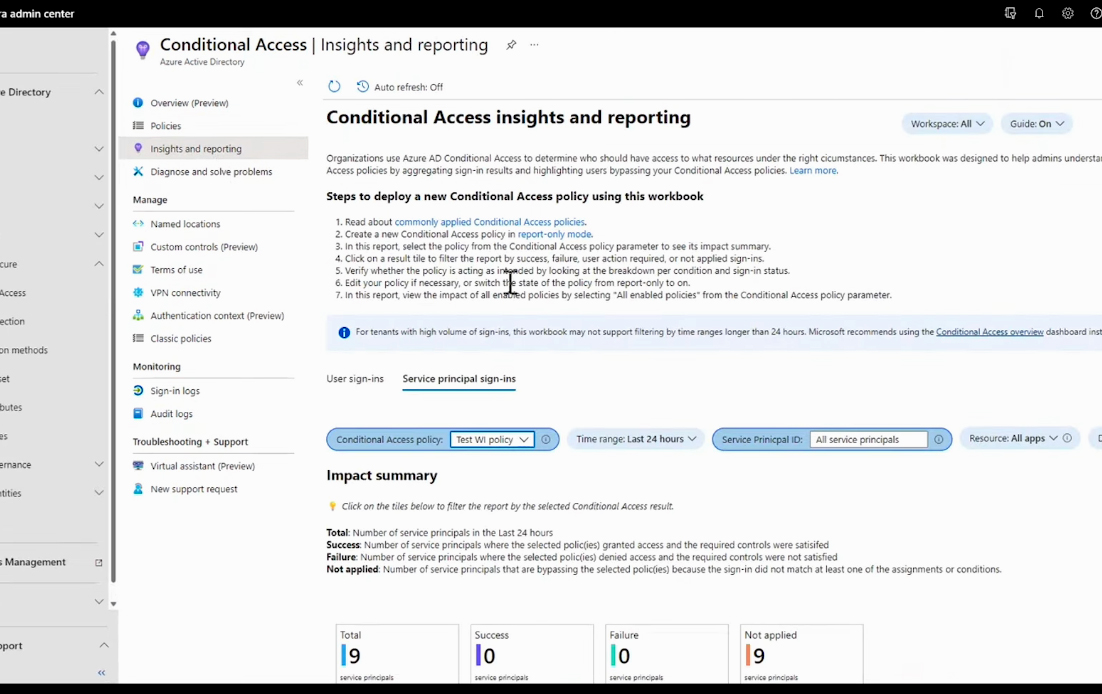This screenshot has height=694, width=1102.
Task: Open the report-only mode link
Action: click(x=555, y=234)
